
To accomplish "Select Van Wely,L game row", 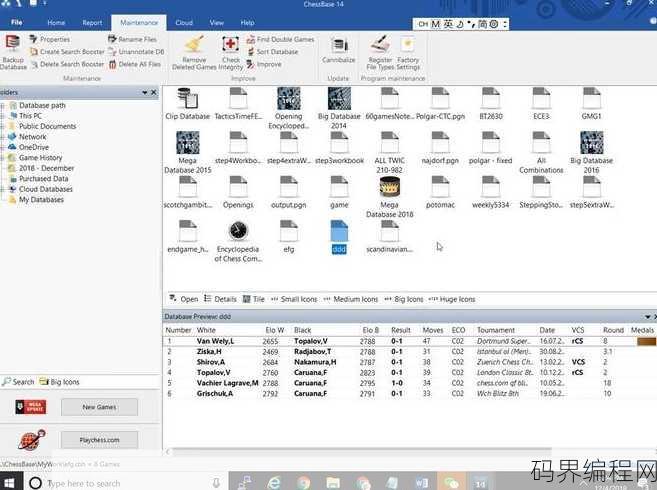I will point(409,341).
